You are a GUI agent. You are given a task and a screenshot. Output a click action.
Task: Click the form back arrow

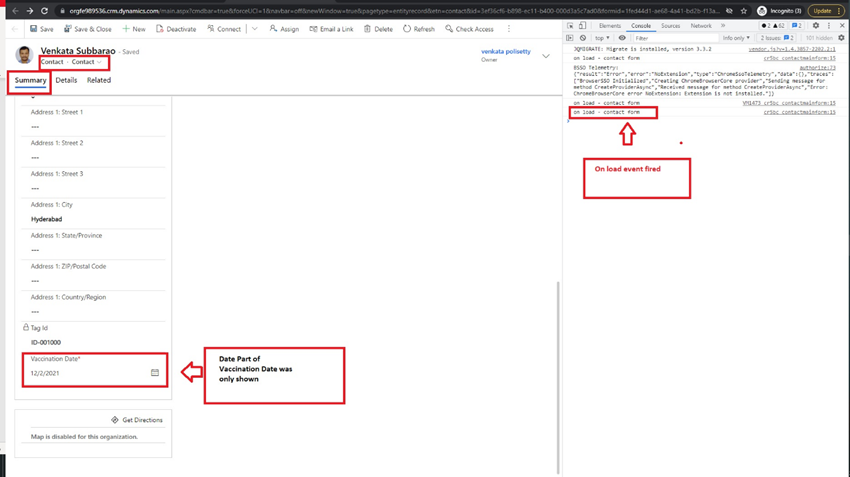pos(15,29)
